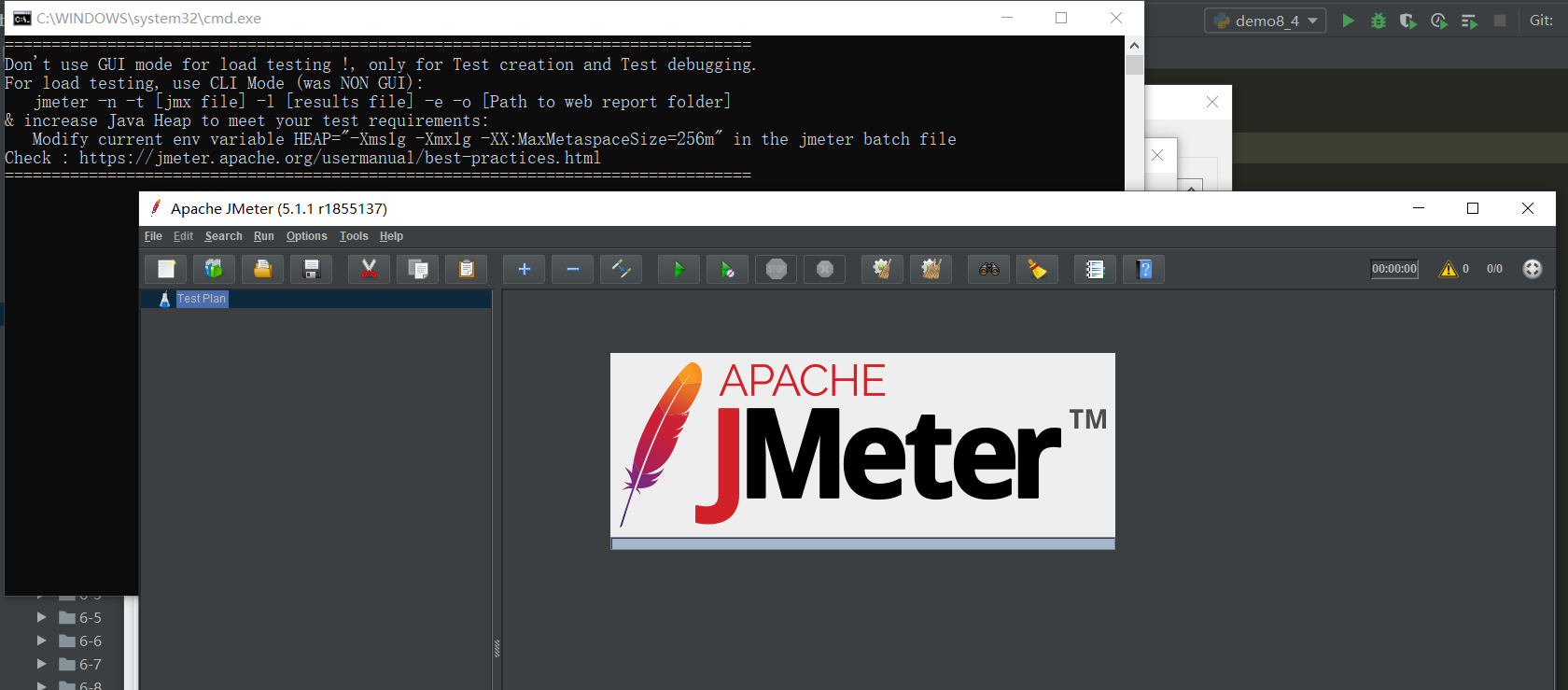Click the Copy icon in JMeter toolbar

(418, 269)
